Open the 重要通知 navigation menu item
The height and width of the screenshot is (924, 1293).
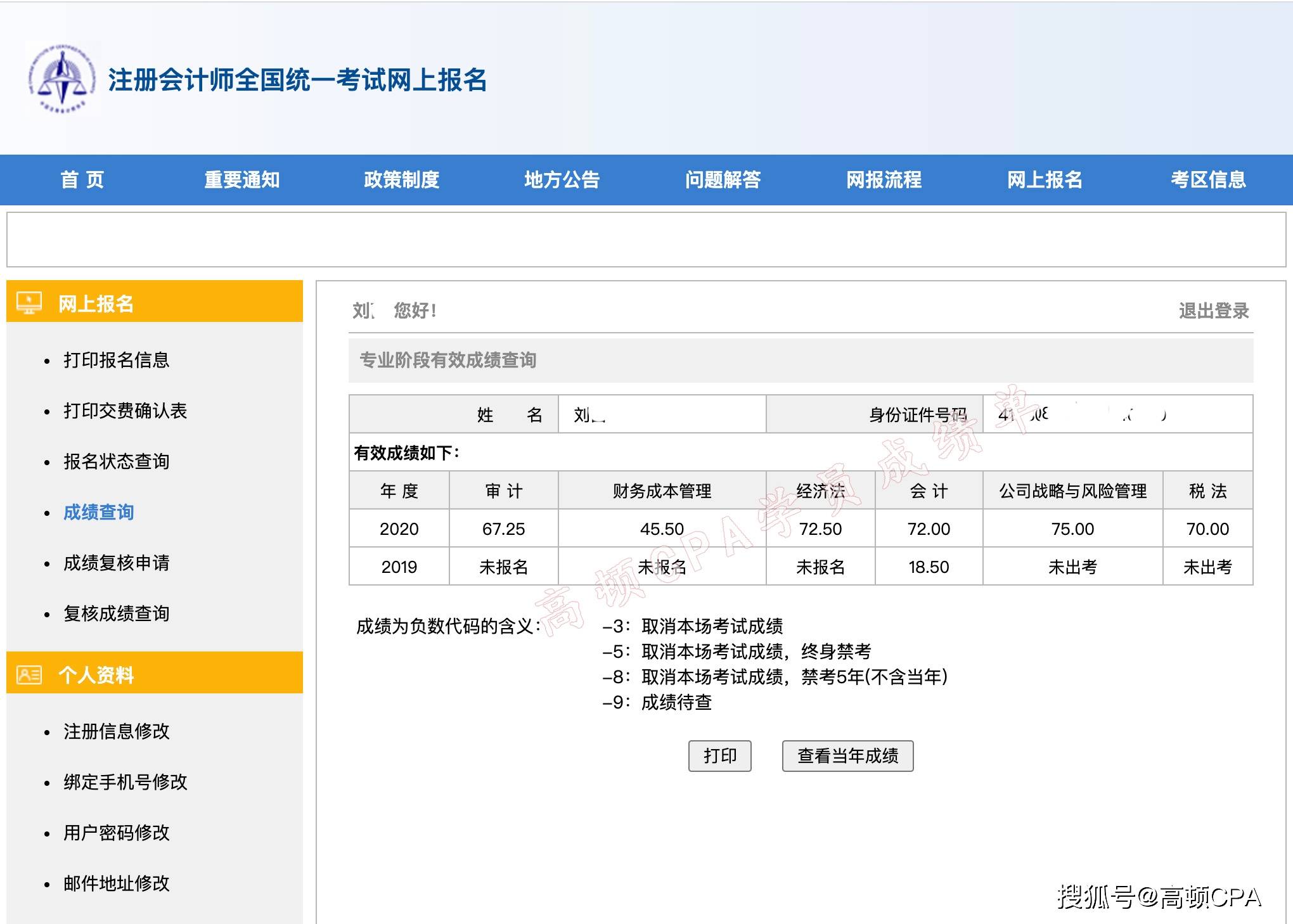tap(242, 179)
